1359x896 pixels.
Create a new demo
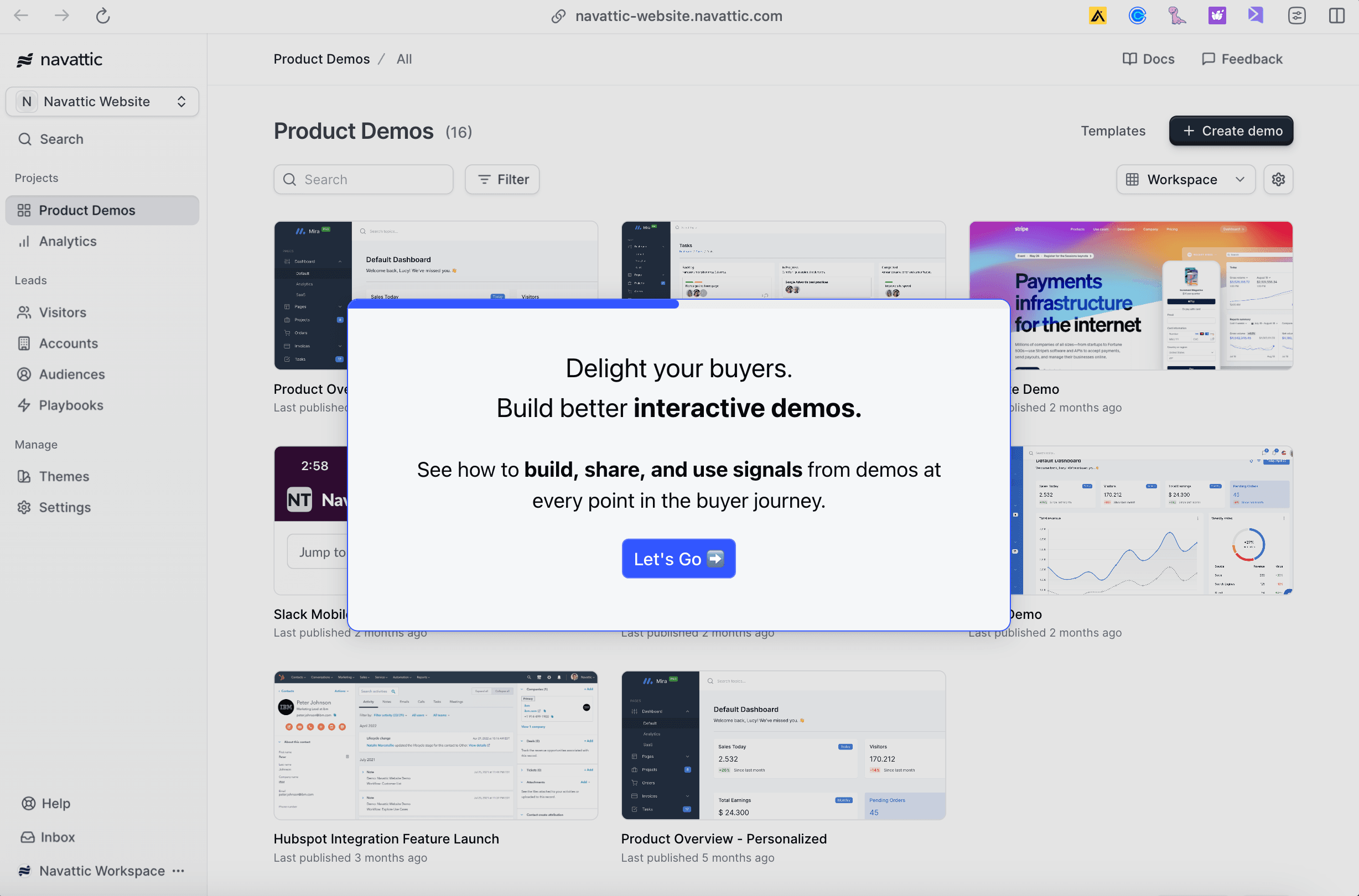[1231, 131]
